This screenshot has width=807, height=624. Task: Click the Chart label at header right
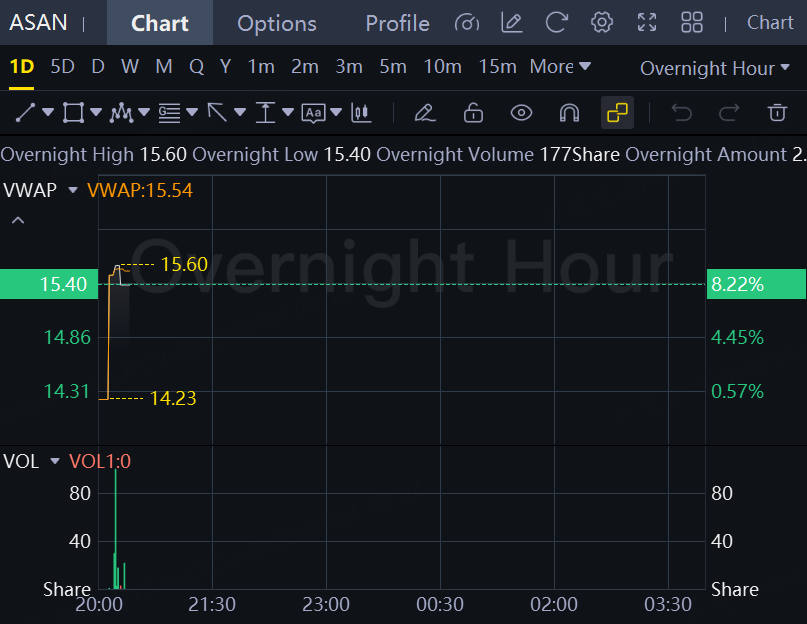point(770,23)
